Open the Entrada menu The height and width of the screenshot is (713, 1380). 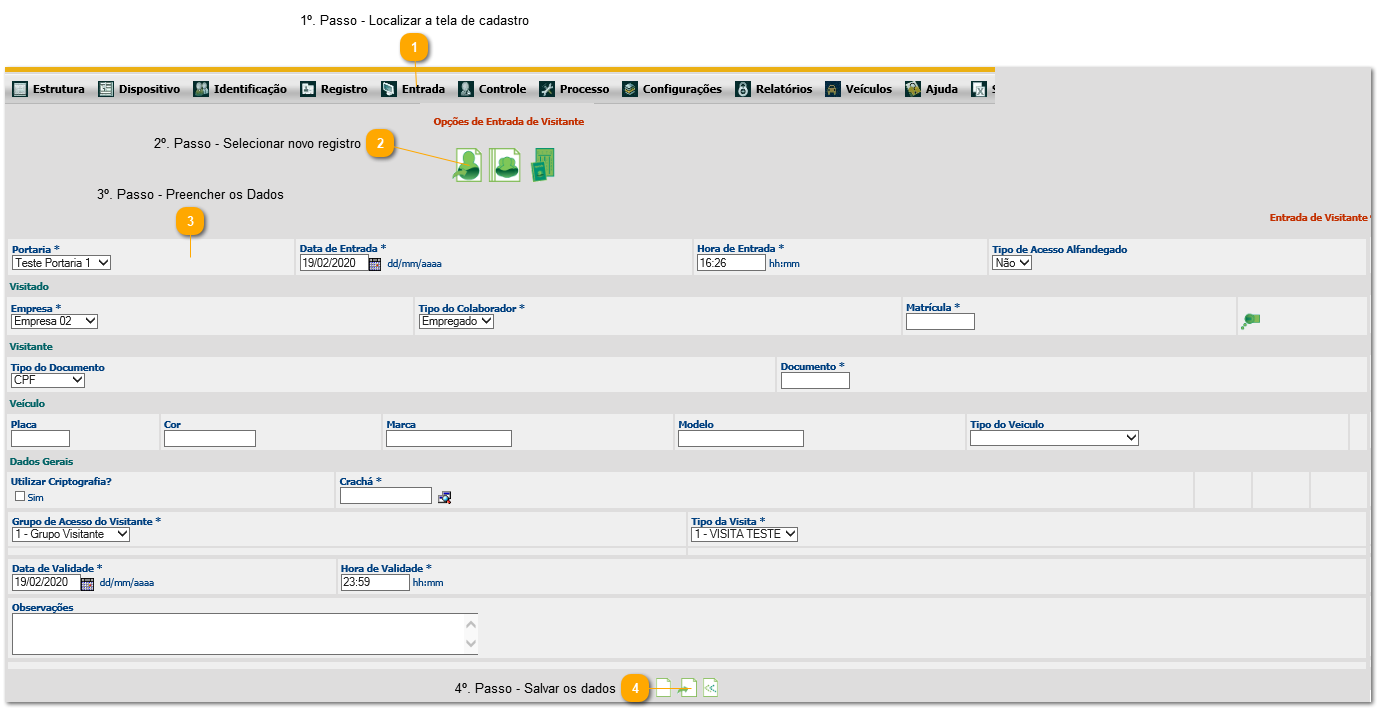pos(413,89)
